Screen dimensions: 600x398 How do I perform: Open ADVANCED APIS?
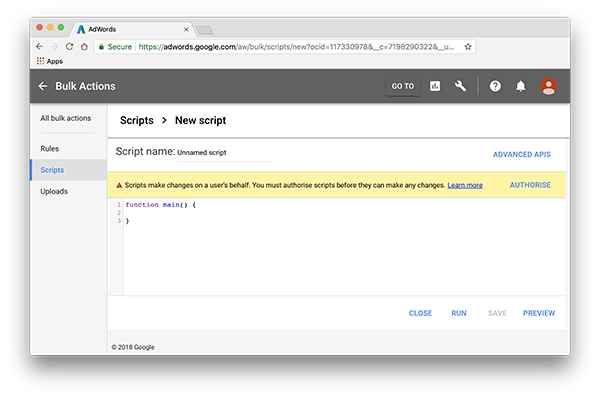522,155
